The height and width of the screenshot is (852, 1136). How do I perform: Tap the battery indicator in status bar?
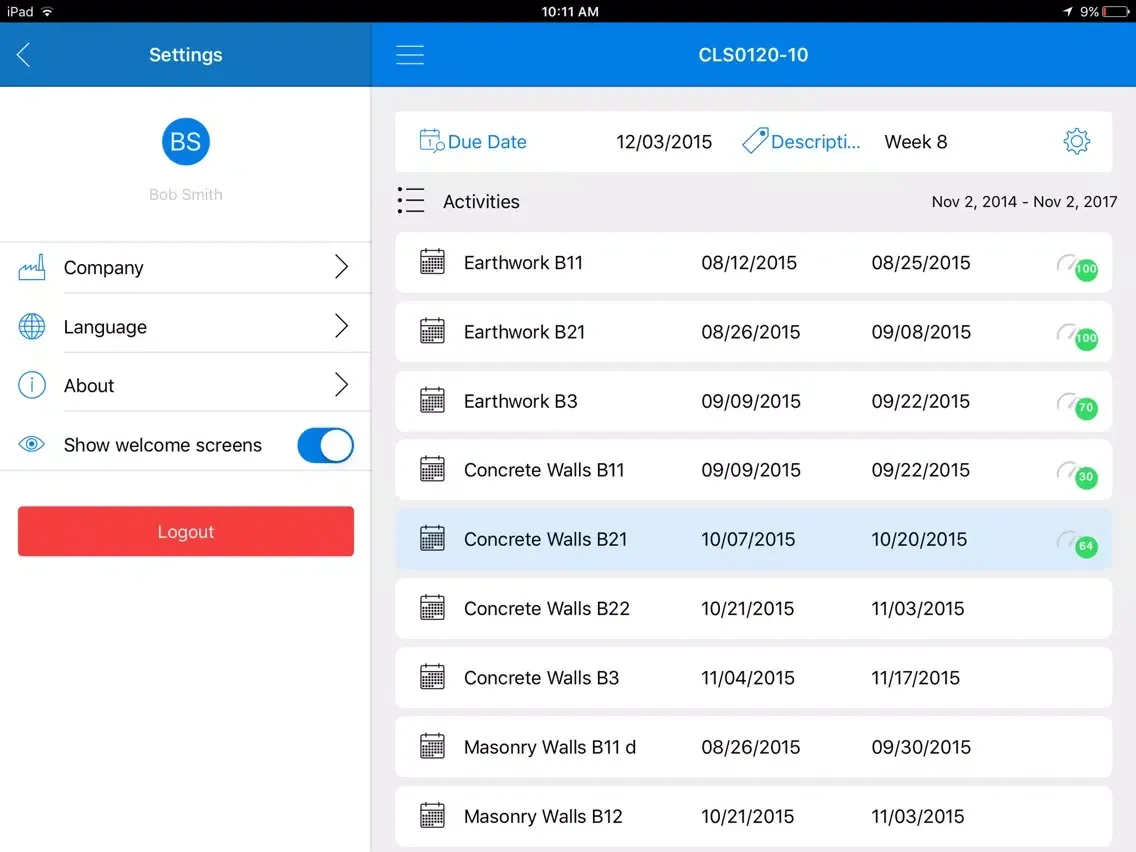point(1116,12)
